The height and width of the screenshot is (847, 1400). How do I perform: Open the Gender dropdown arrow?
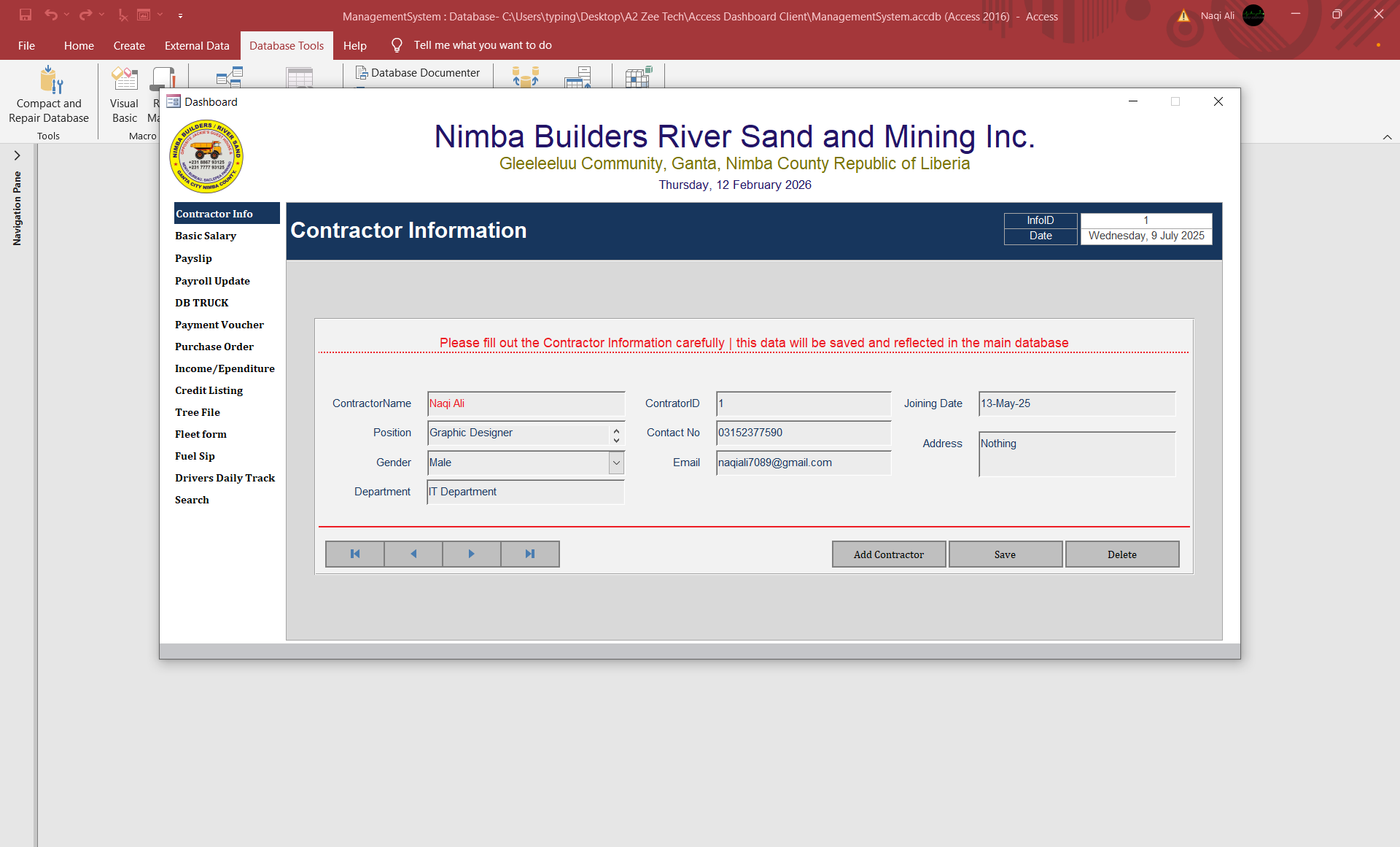616,463
